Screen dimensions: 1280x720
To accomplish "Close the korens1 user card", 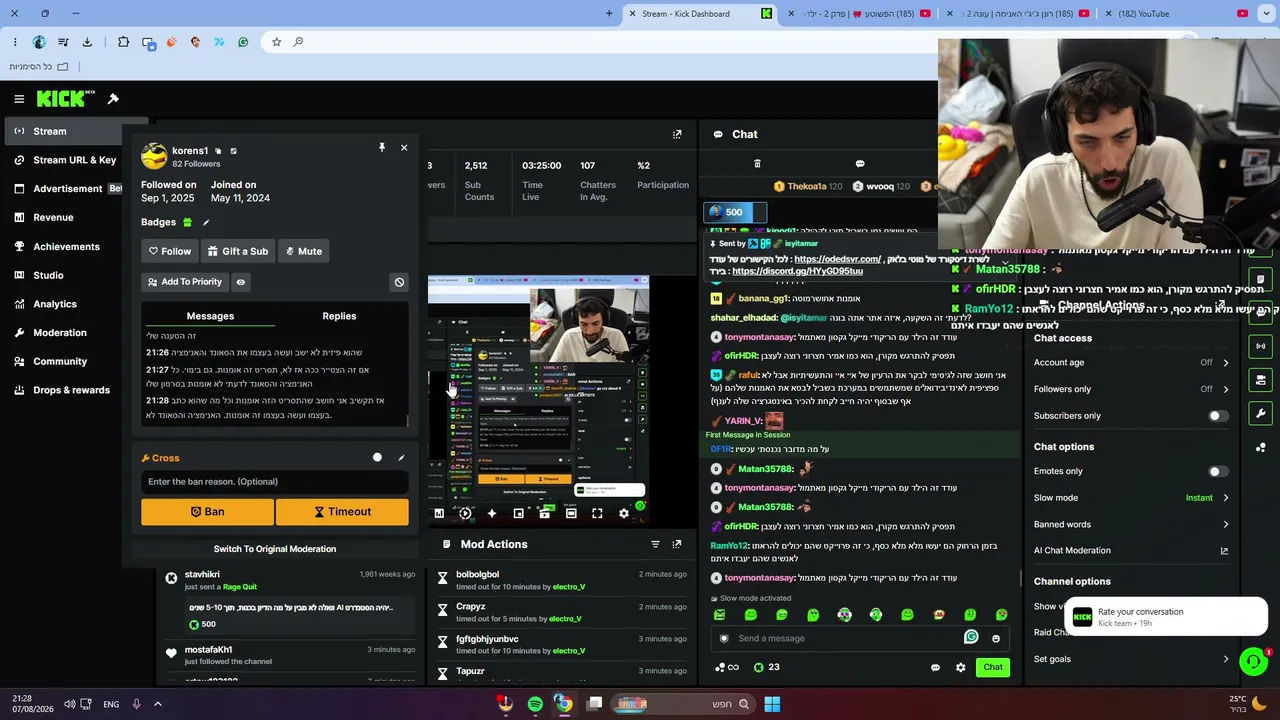I will coord(404,148).
